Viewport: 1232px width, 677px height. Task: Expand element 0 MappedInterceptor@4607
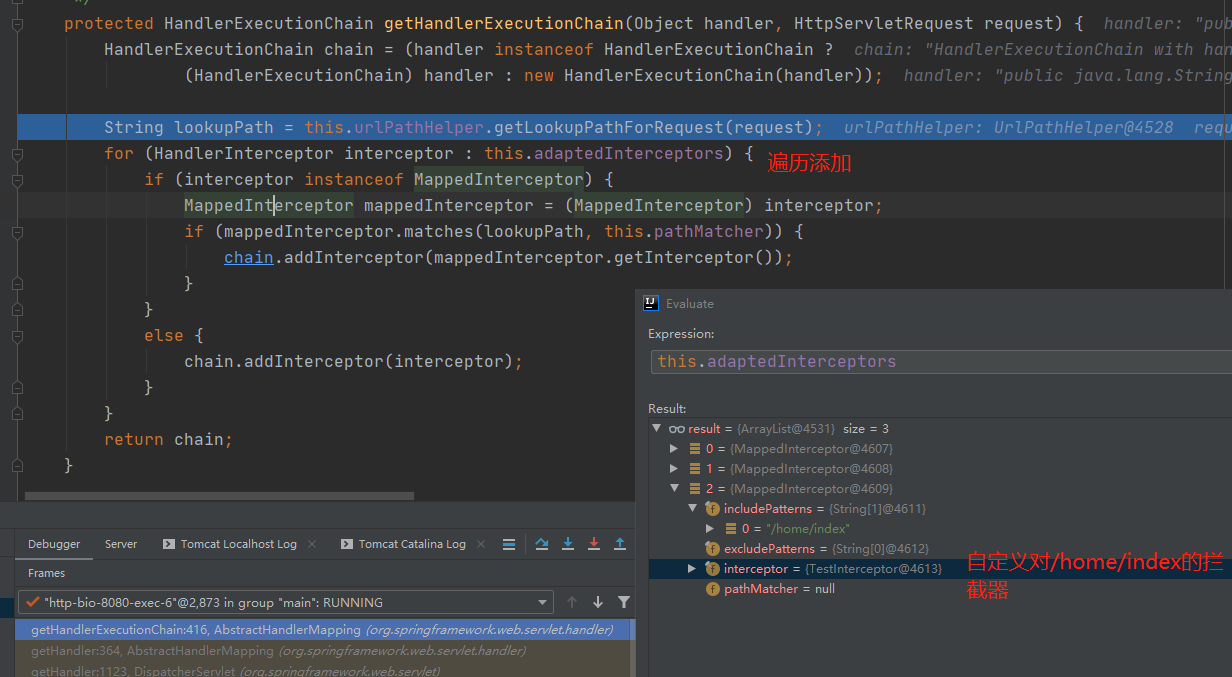pos(675,449)
